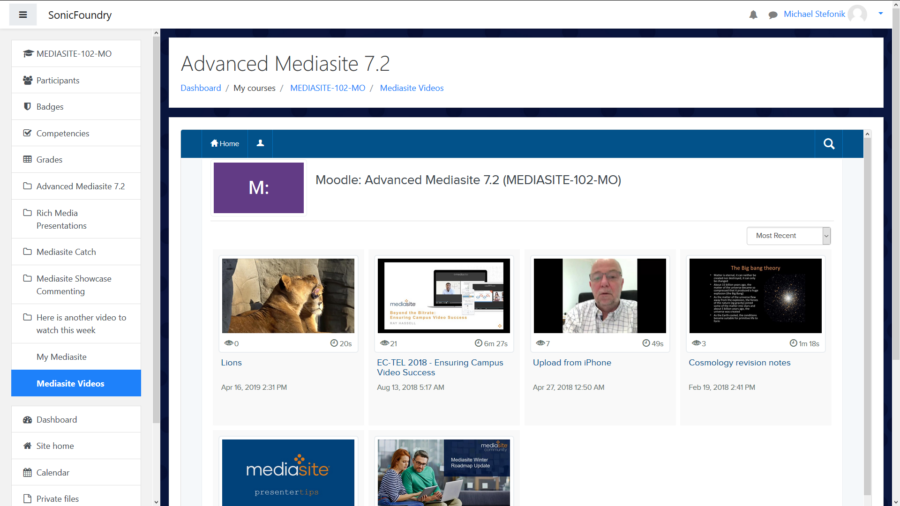This screenshot has height=506, width=900.
Task: Click the Lions title link
Action: [231, 363]
